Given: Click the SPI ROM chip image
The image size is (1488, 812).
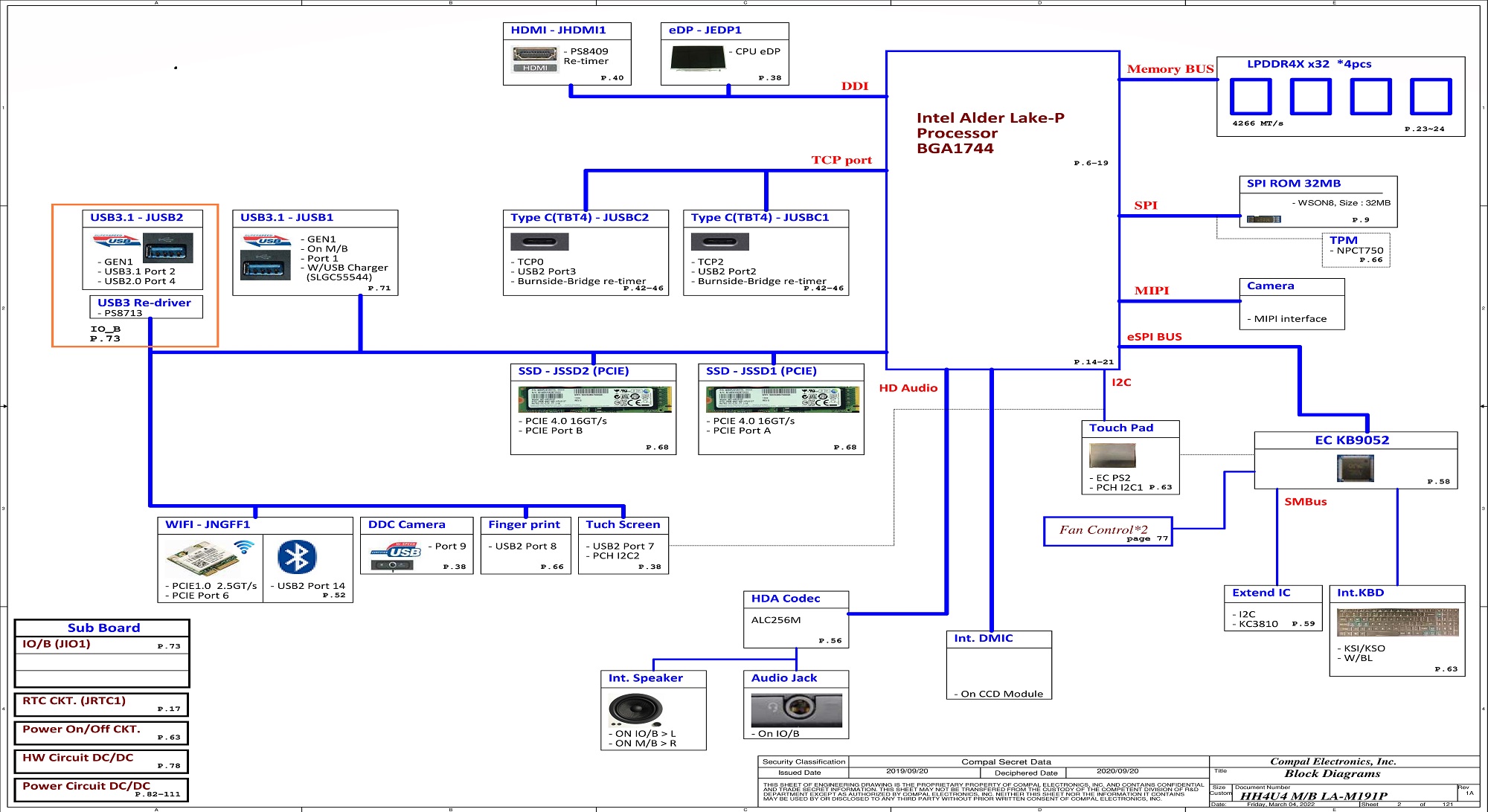Looking at the screenshot, I should (x=1263, y=219).
